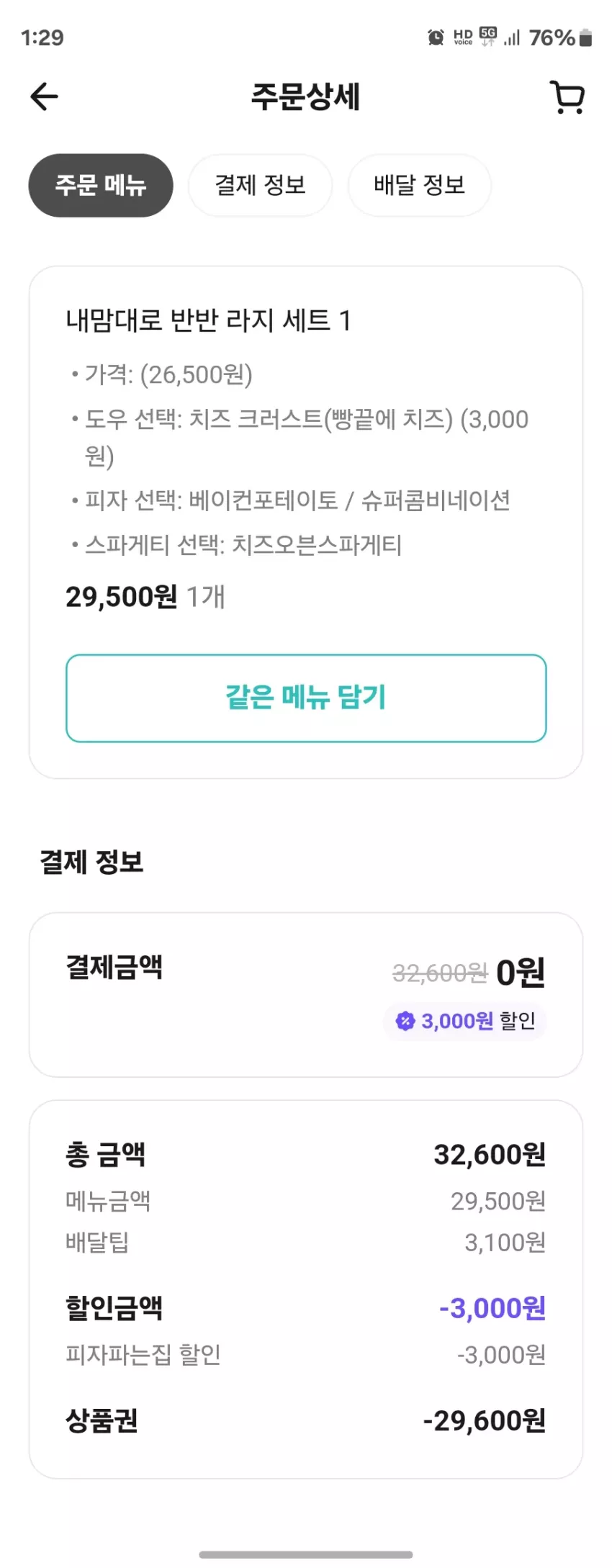Tap the 5G network indicator icon

pyautogui.click(x=488, y=37)
